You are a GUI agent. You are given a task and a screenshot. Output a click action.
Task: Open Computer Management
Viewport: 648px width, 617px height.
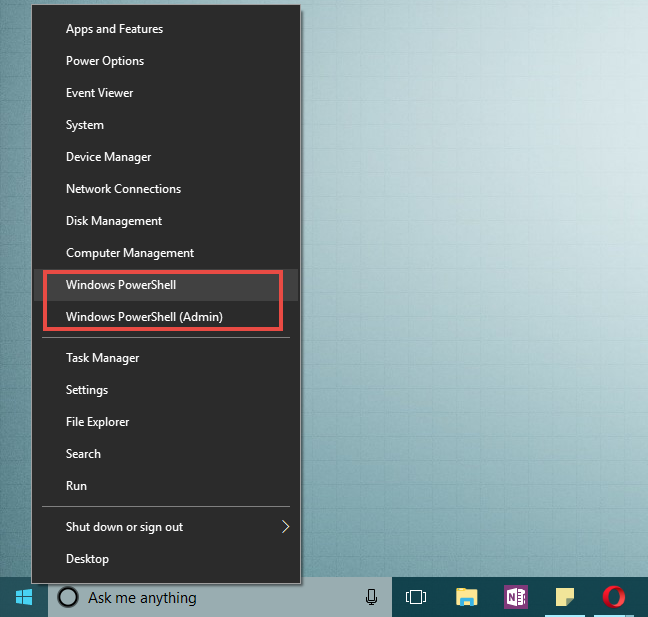(x=166, y=253)
